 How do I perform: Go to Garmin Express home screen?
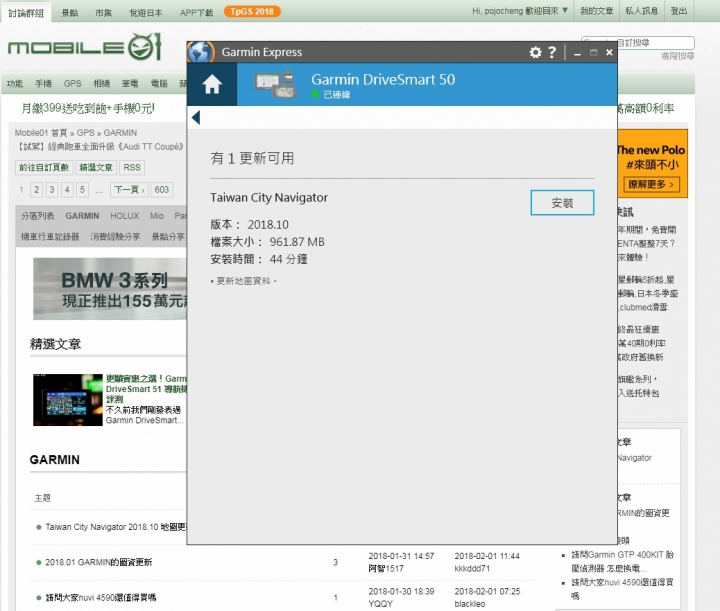212,84
